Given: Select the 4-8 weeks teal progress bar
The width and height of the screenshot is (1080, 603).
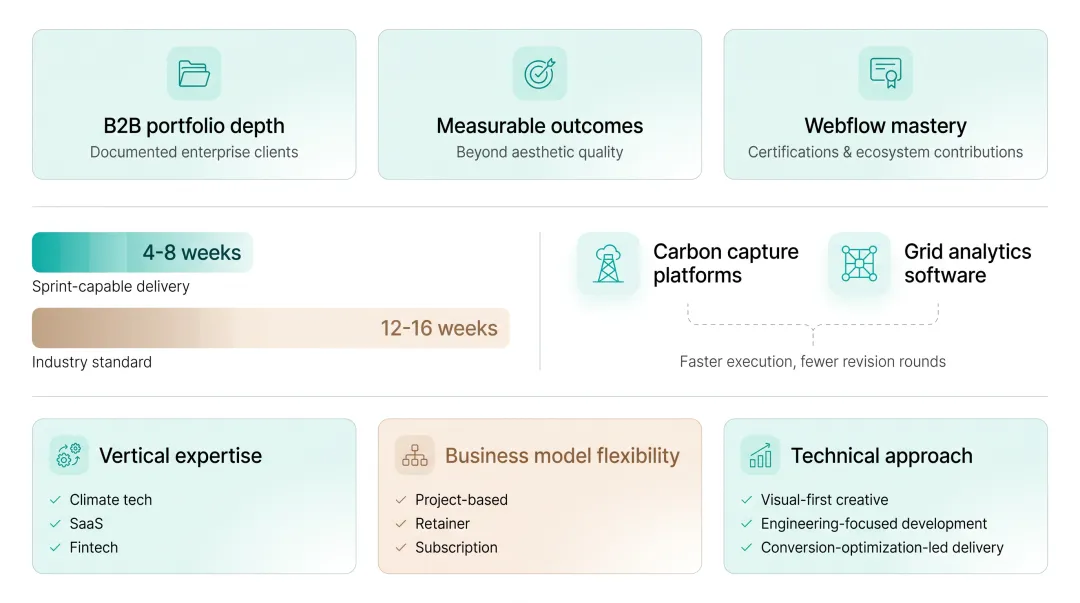Looking at the screenshot, I should 143,252.
